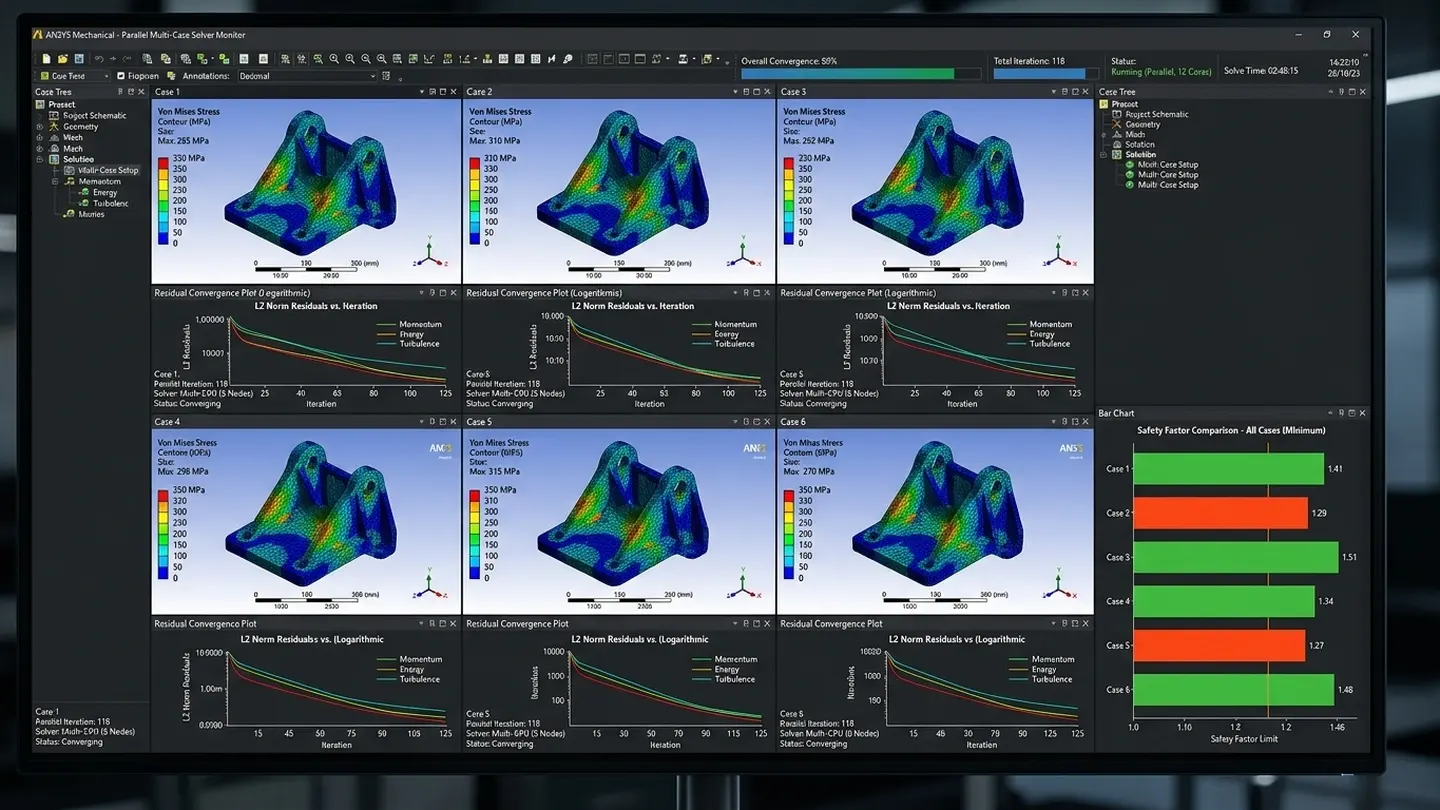This screenshot has height=810, width=1440.
Task: Select the Case 5 panel title
Action: point(479,422)
